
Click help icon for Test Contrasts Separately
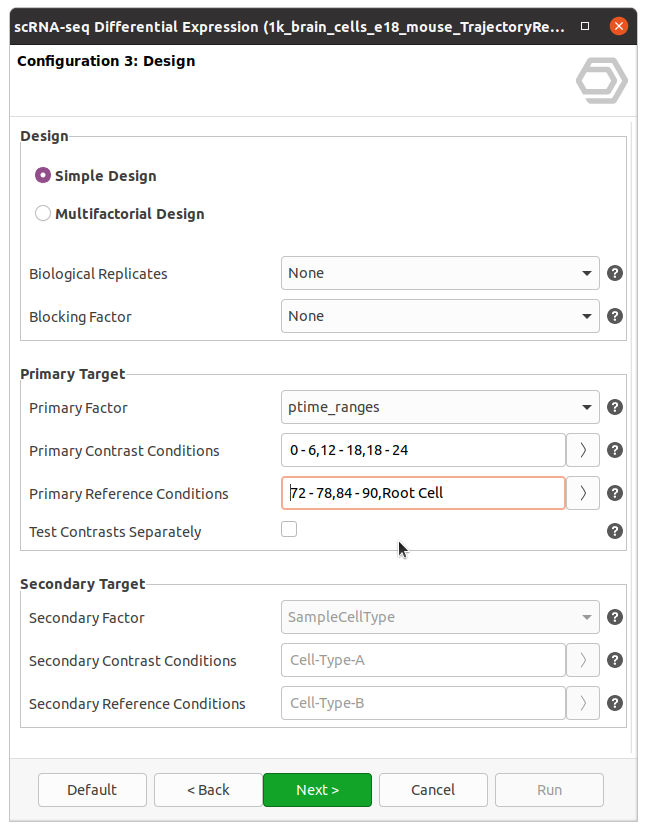pyautogui.click(x=615, y=531)
